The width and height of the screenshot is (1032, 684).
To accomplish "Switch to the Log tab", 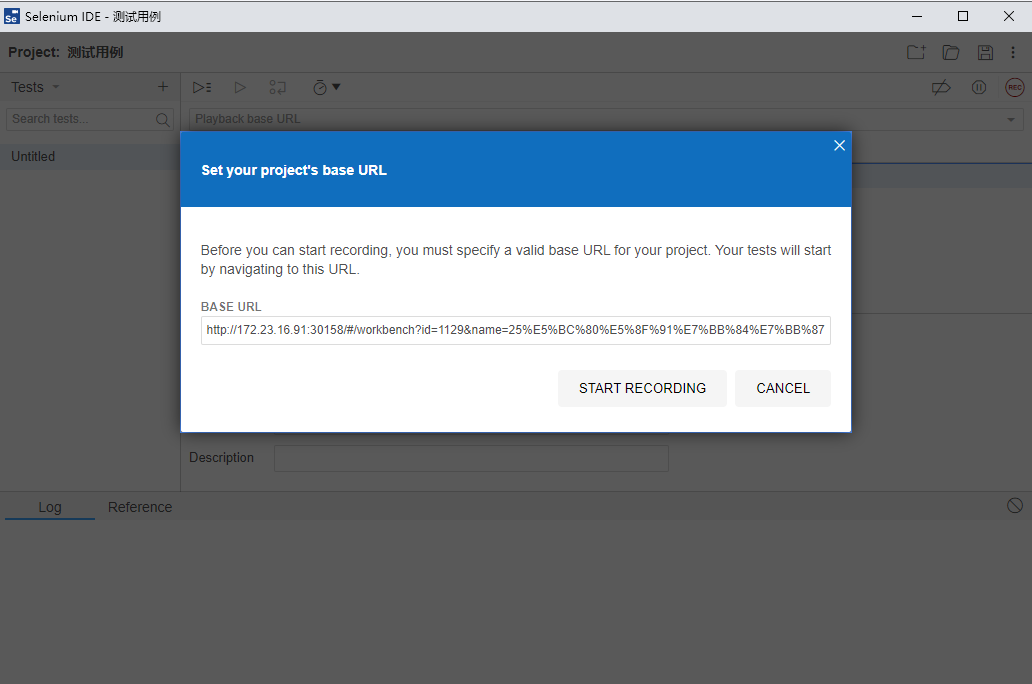I will pyautogui.click(x=50, y=507).
